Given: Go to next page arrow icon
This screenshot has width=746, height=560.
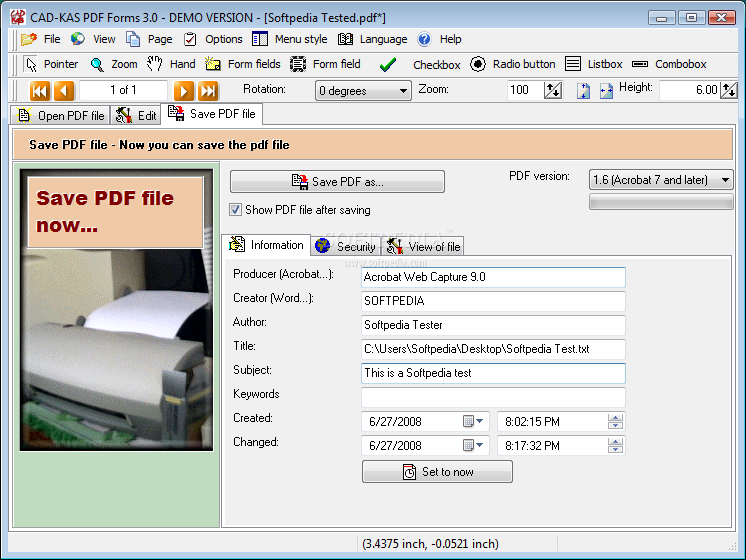Looking at the screenshot, I should click(184, 90).
